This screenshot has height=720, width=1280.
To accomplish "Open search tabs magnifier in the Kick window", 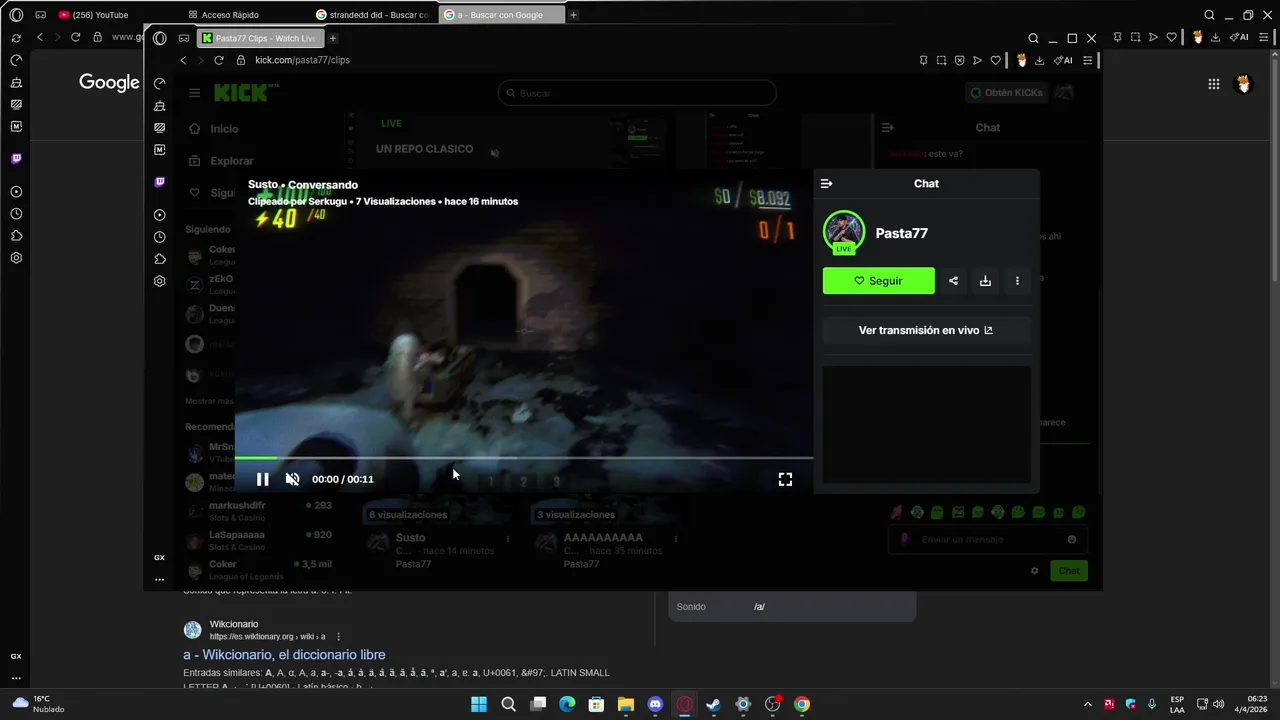I will pos(1033,38).
